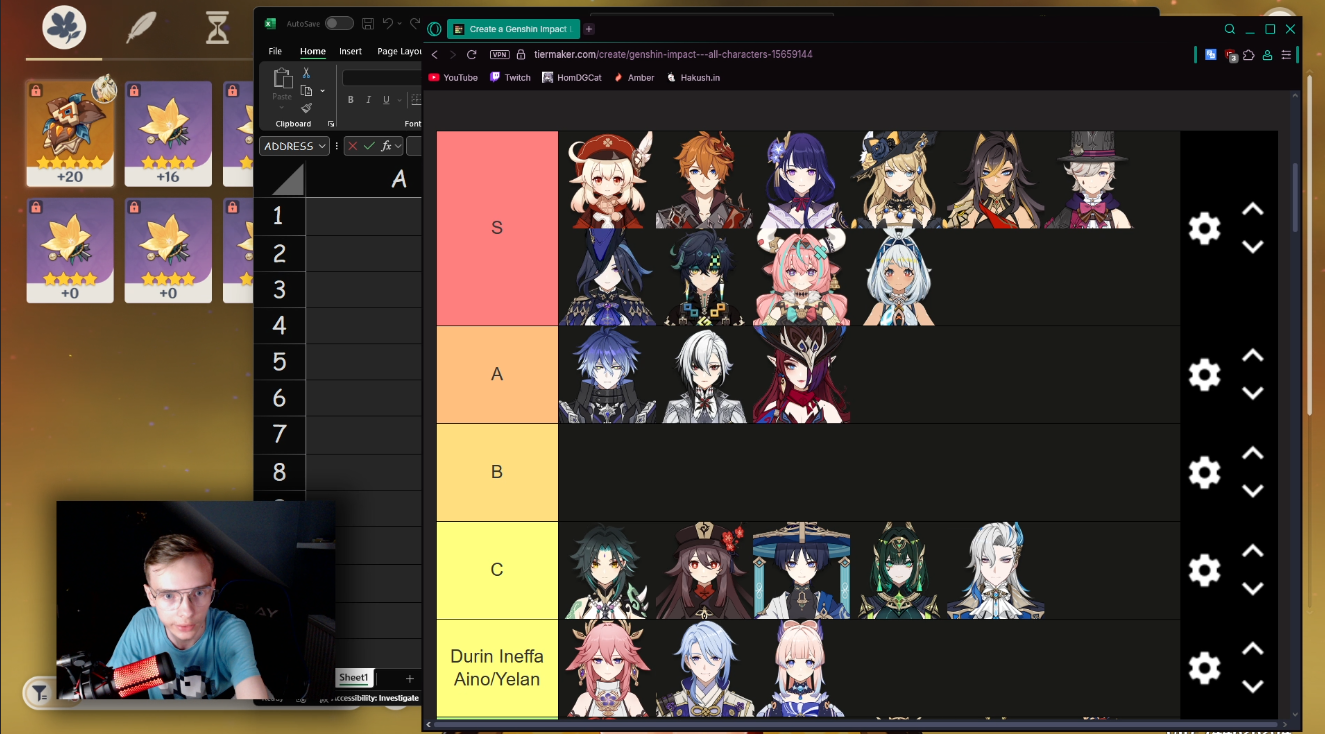Open the browser tab search magnifier
Screen dimensions: 1325x734
click(1230, 29)
